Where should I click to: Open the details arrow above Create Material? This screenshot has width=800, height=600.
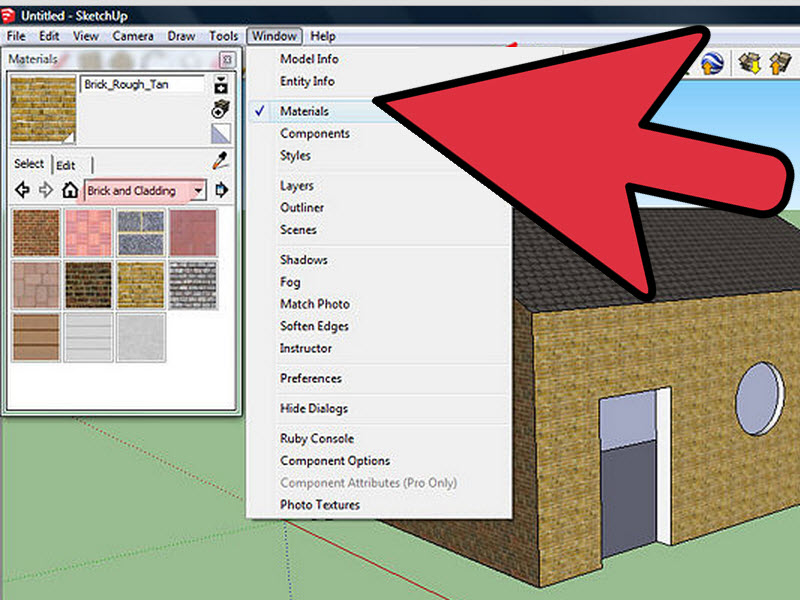pyautogui.click(x=221, y=80)
